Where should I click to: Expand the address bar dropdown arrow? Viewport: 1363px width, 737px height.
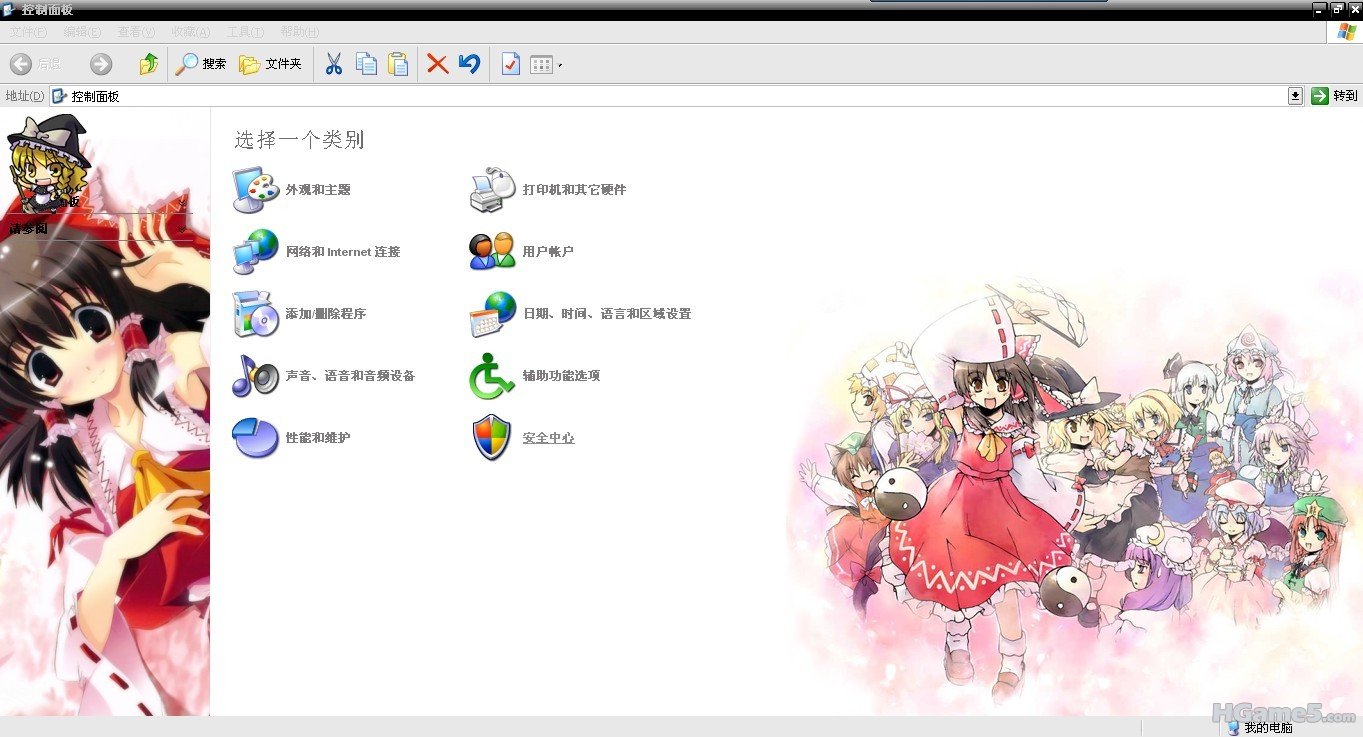click(x=1296, y=96)
